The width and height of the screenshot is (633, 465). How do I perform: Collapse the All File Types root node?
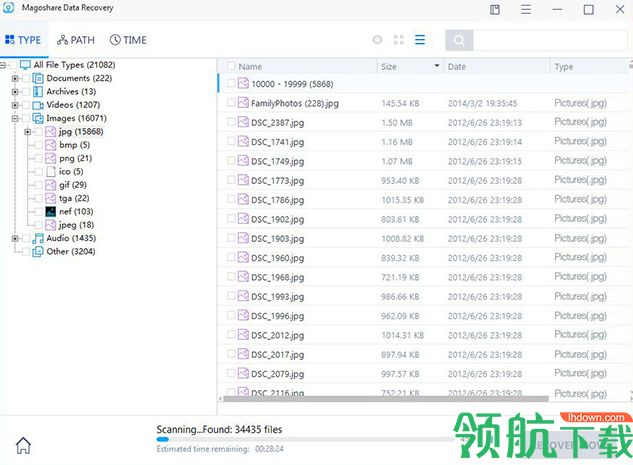(x=2, y=65)
